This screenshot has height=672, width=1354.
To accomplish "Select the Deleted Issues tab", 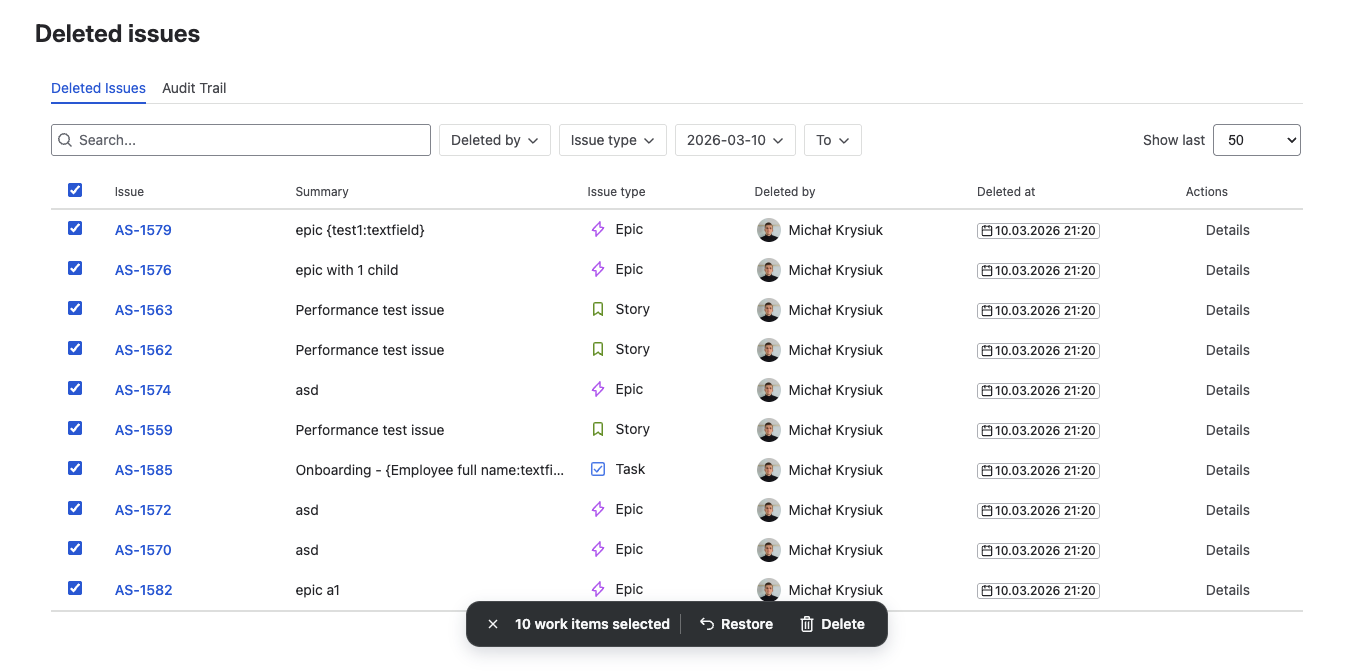I will (98, 88).
